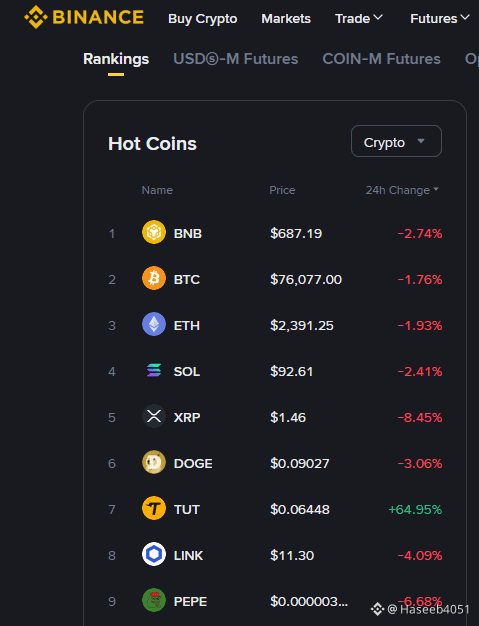The height and width of the screenshot is (626, 479).
Task: Expand the Trade menu chevron
Action: point(378,18)
